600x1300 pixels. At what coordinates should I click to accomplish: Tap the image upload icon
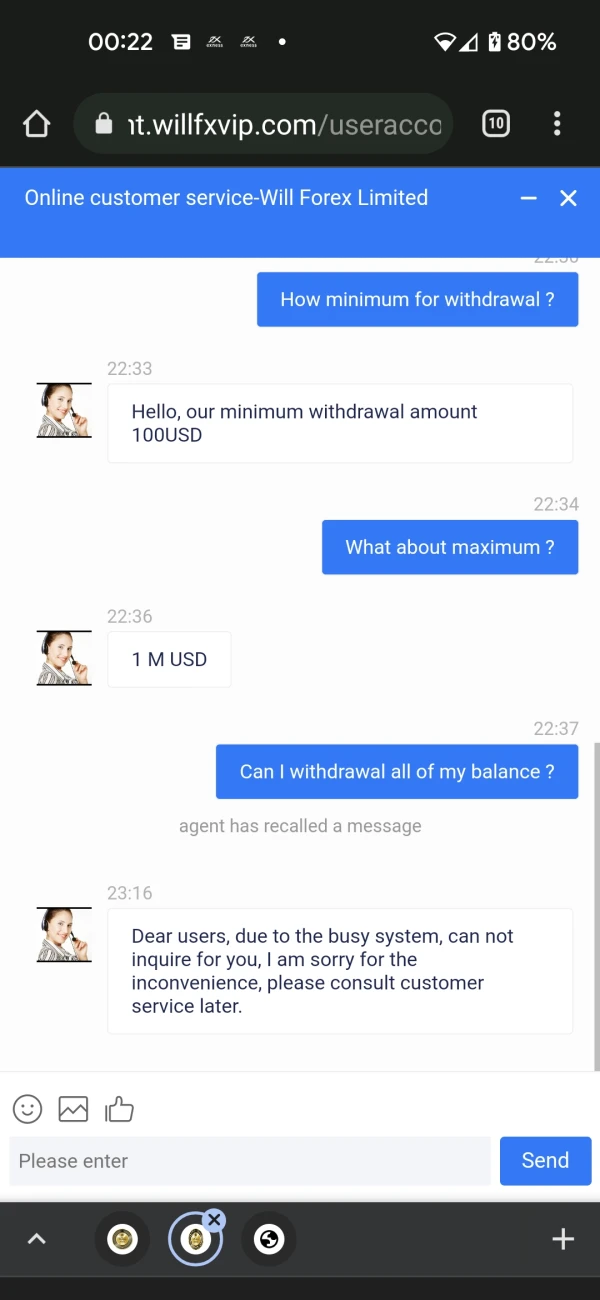[x=73, y=1108]
